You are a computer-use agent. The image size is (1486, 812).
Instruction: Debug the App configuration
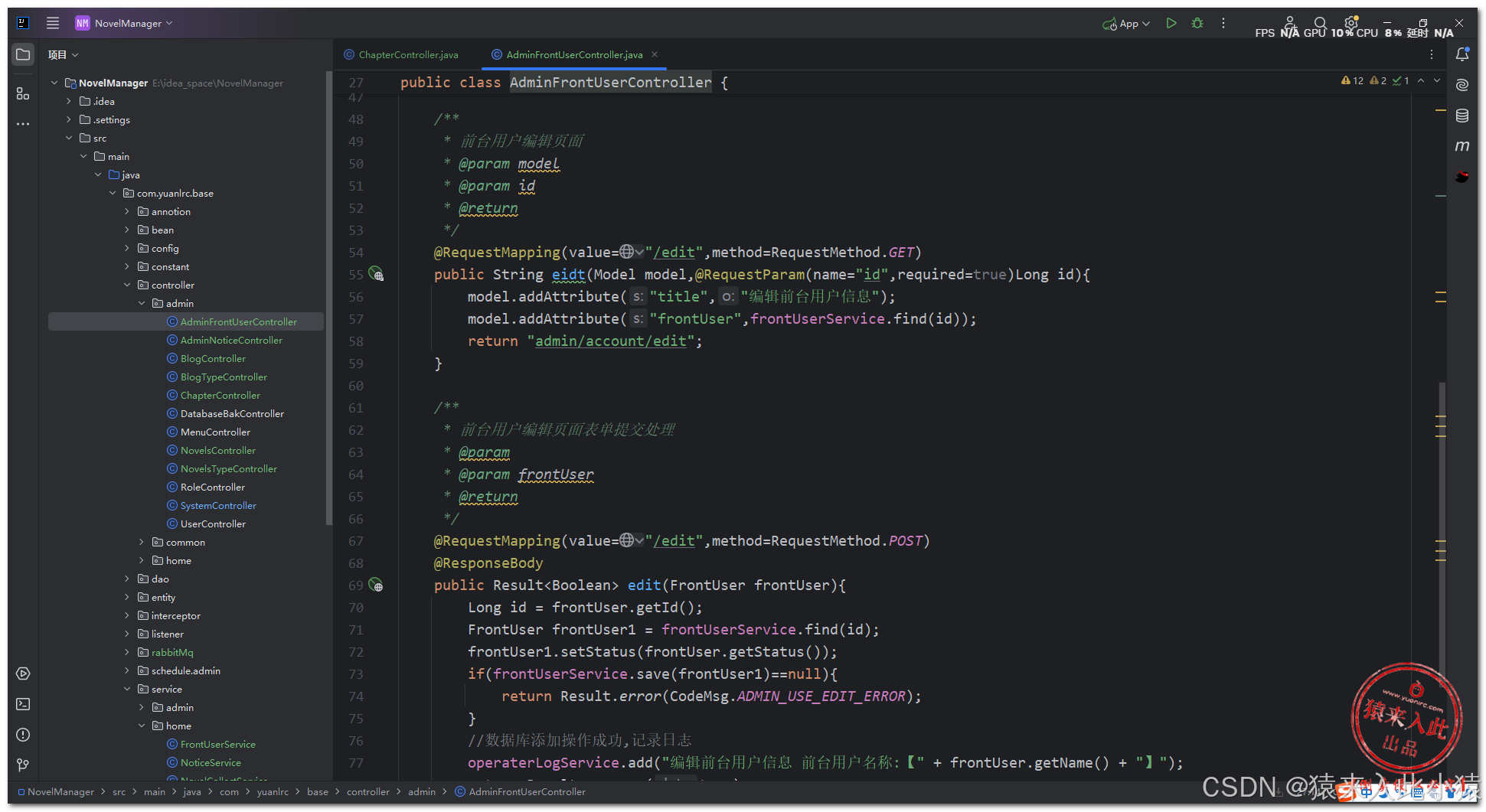point(1197,23)
